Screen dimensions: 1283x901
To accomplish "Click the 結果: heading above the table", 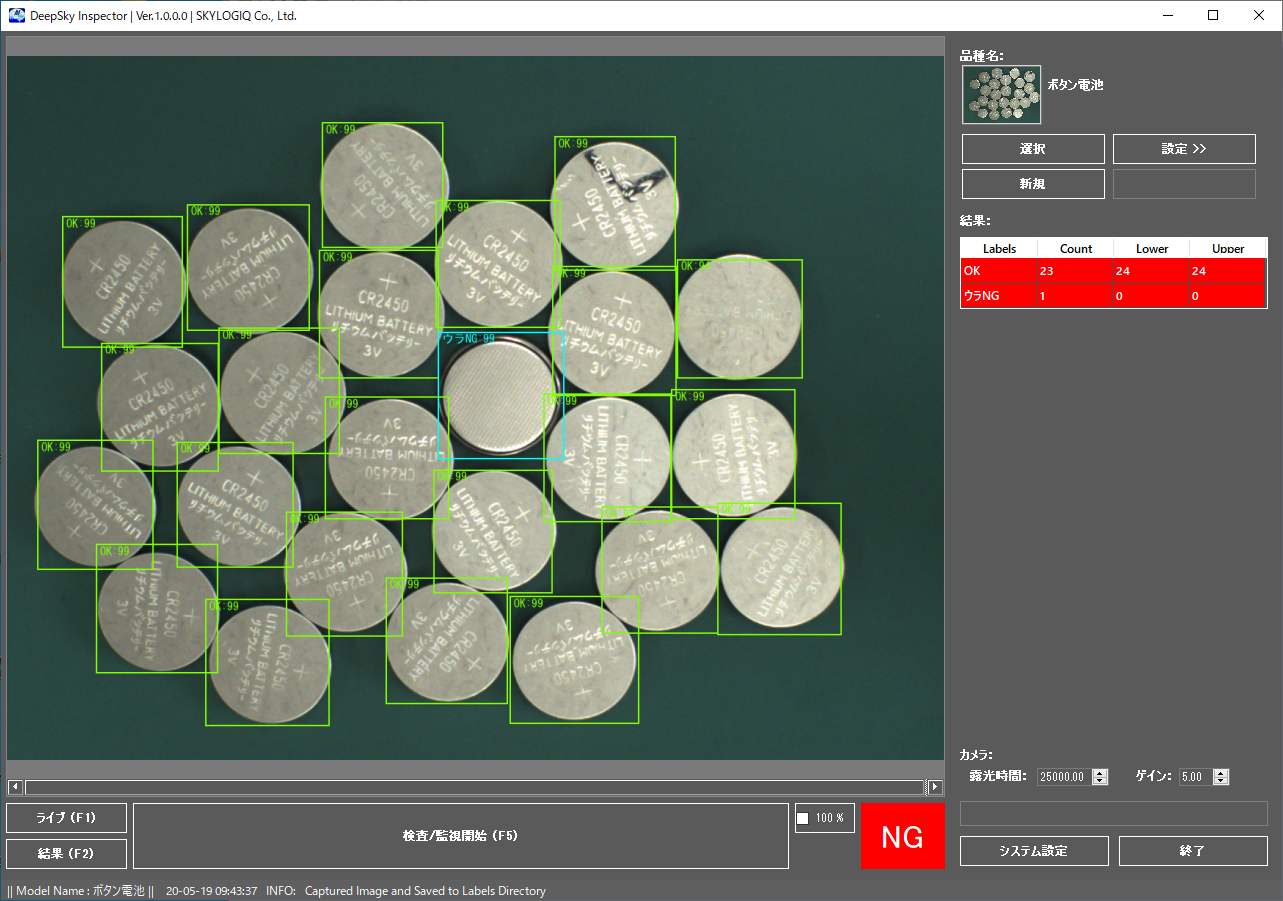I will pyautogui.click(x=975, y=221).
